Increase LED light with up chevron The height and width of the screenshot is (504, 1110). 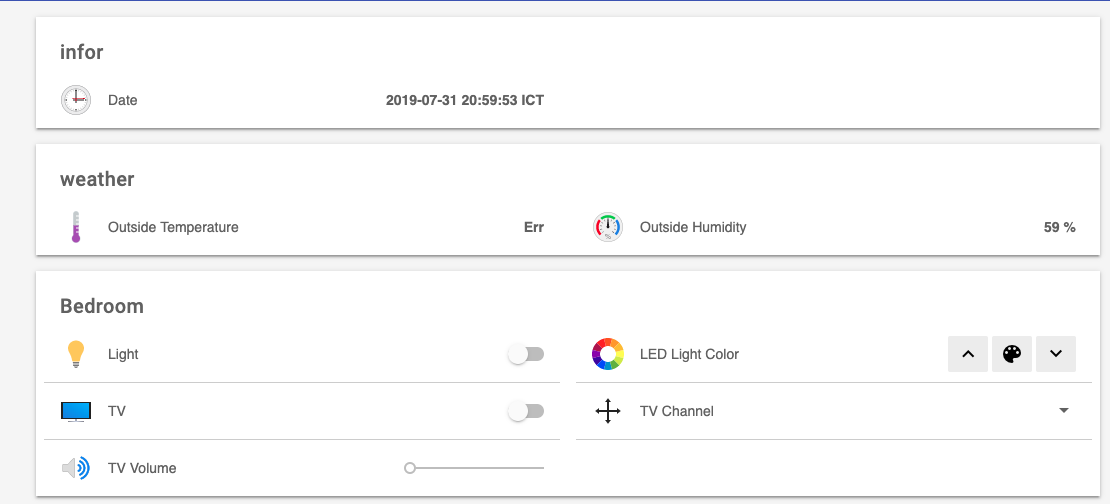(967, 354)
